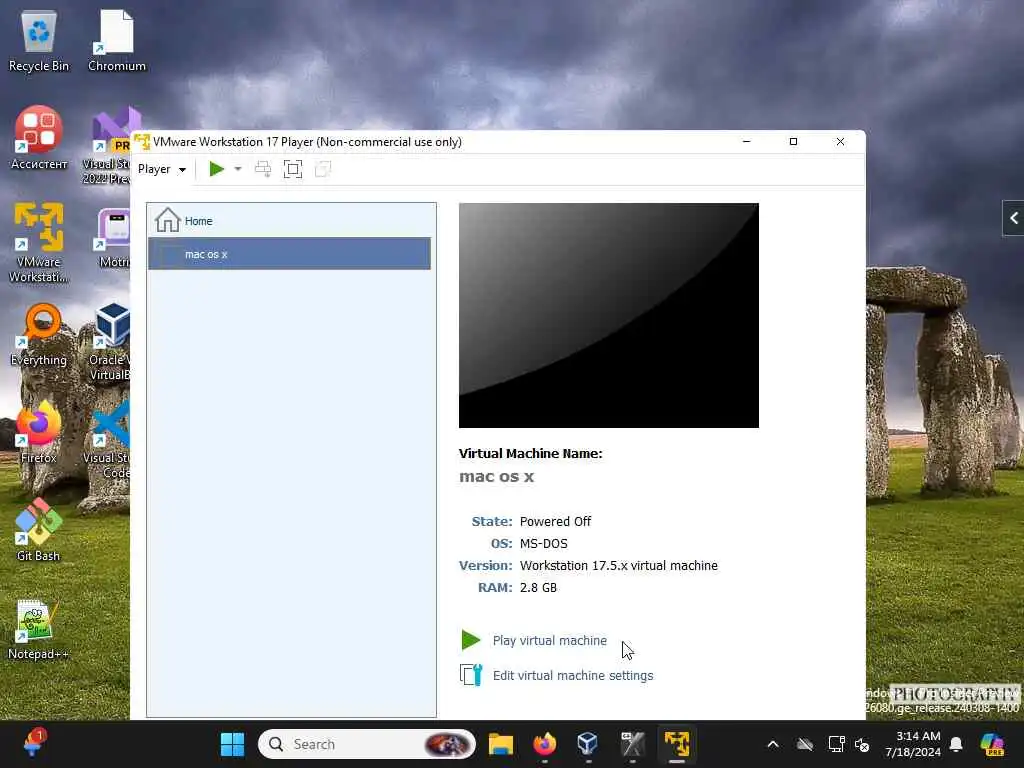
Task: Select the Ассистент desktop icon
Action: 39,138
